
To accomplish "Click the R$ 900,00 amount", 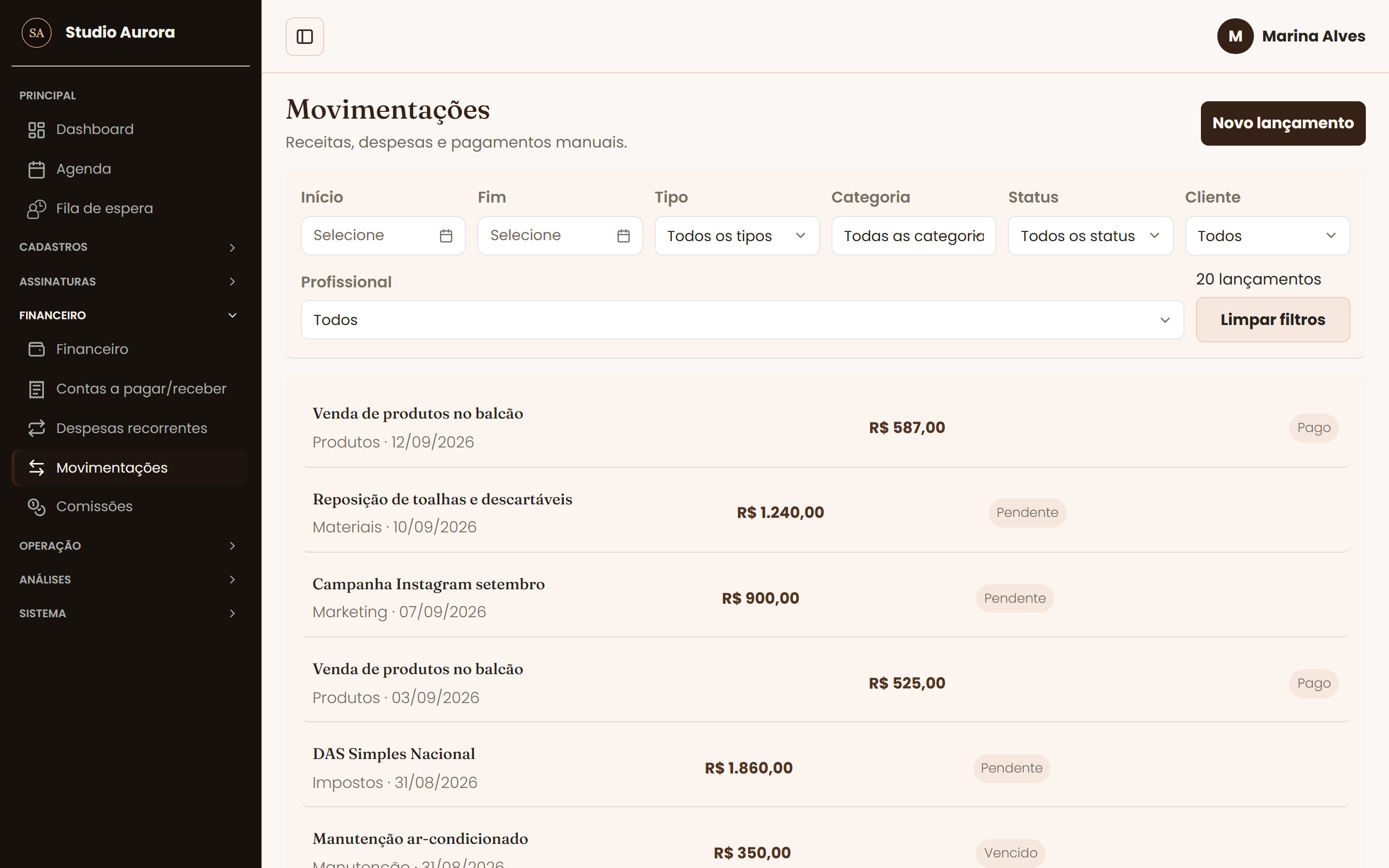I will click(760, 599).
